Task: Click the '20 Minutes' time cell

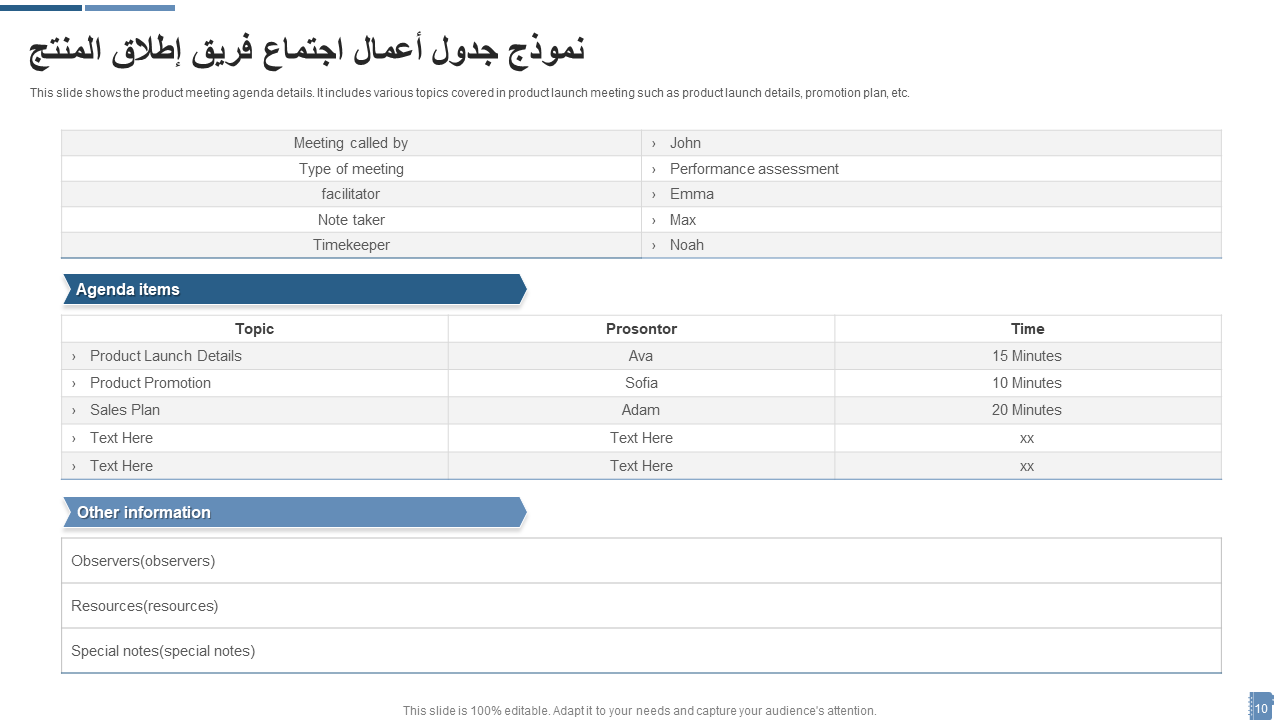Action: point(1028,410)
